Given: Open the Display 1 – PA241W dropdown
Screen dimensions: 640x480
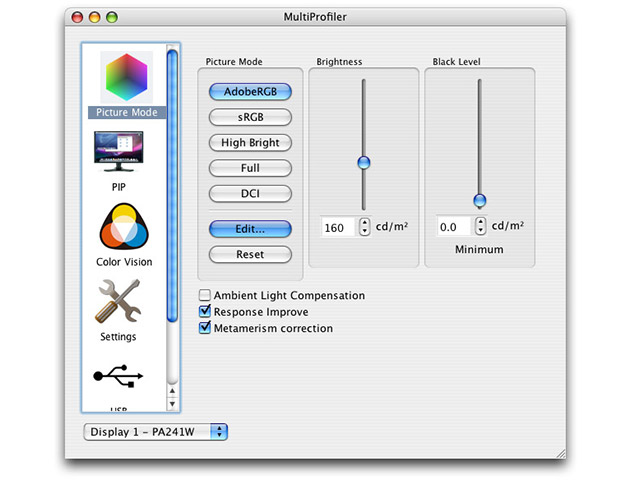Looking at the screenshot, I should (156, 432).
